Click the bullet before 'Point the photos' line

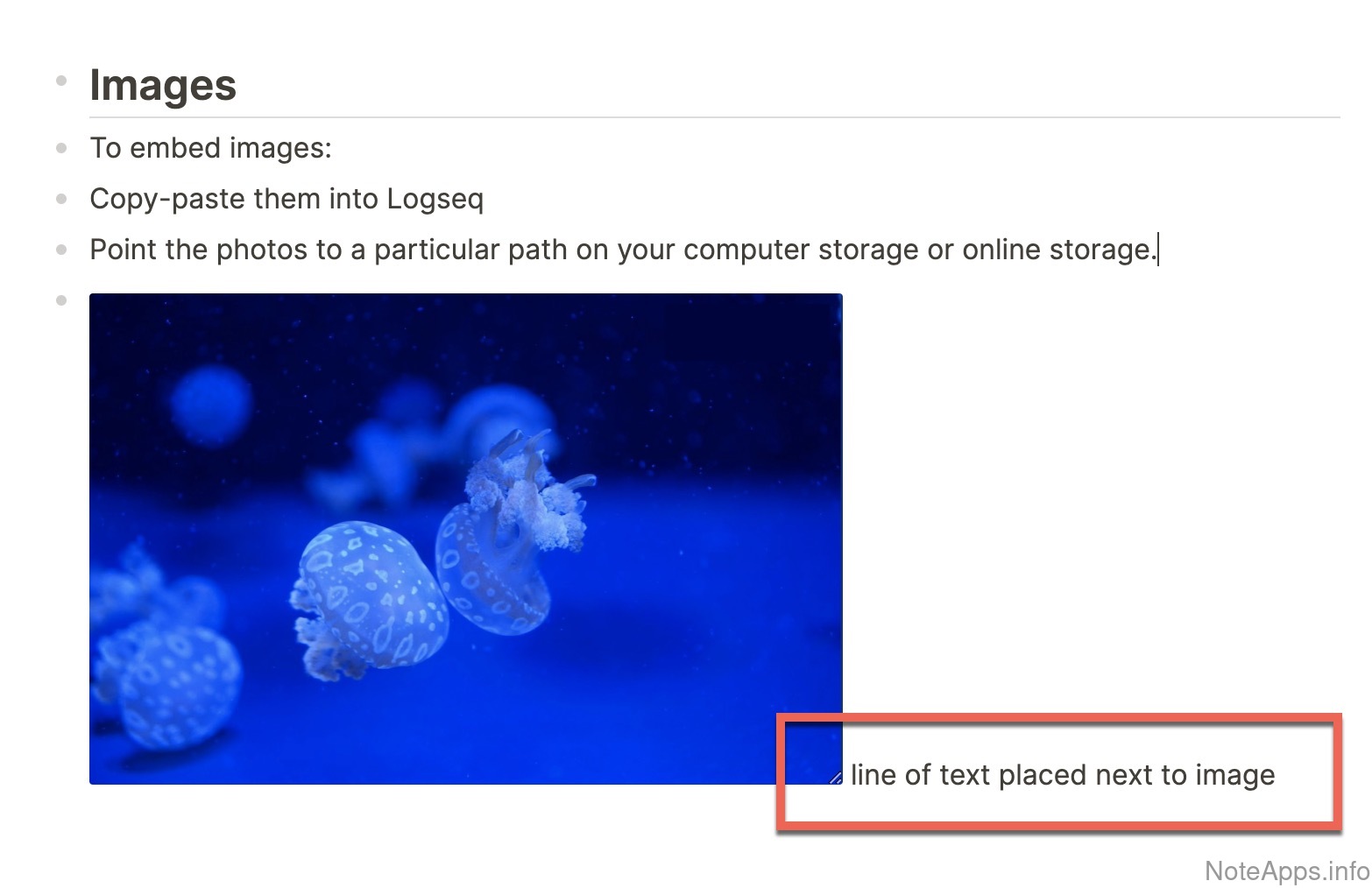click(x=61, y=250)
